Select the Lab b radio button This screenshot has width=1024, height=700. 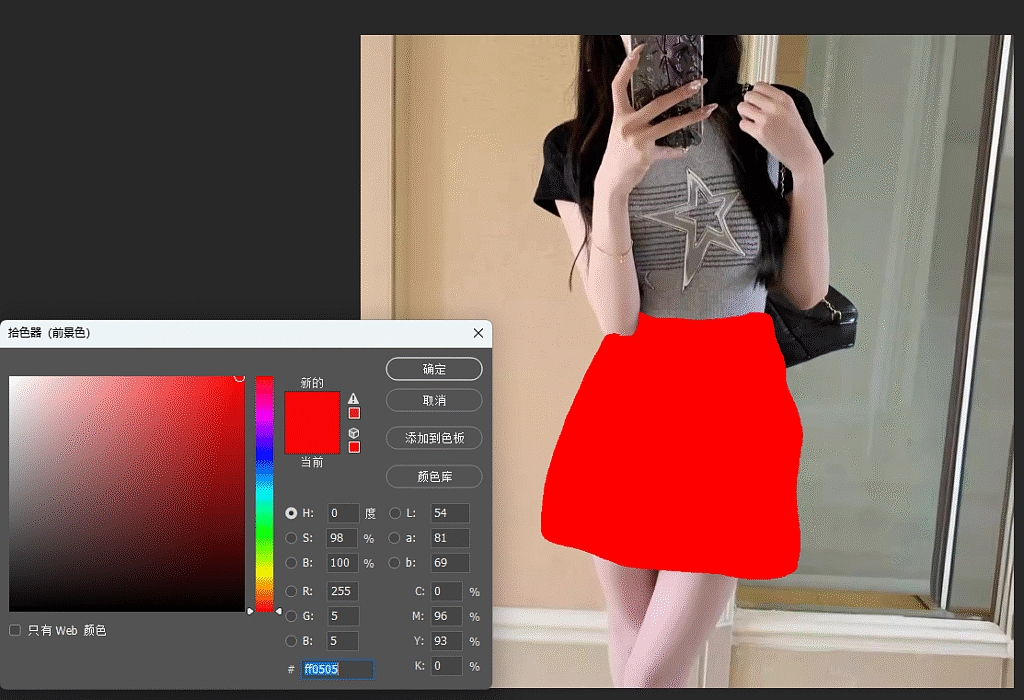pyautogui.click(x=394, y=563)
